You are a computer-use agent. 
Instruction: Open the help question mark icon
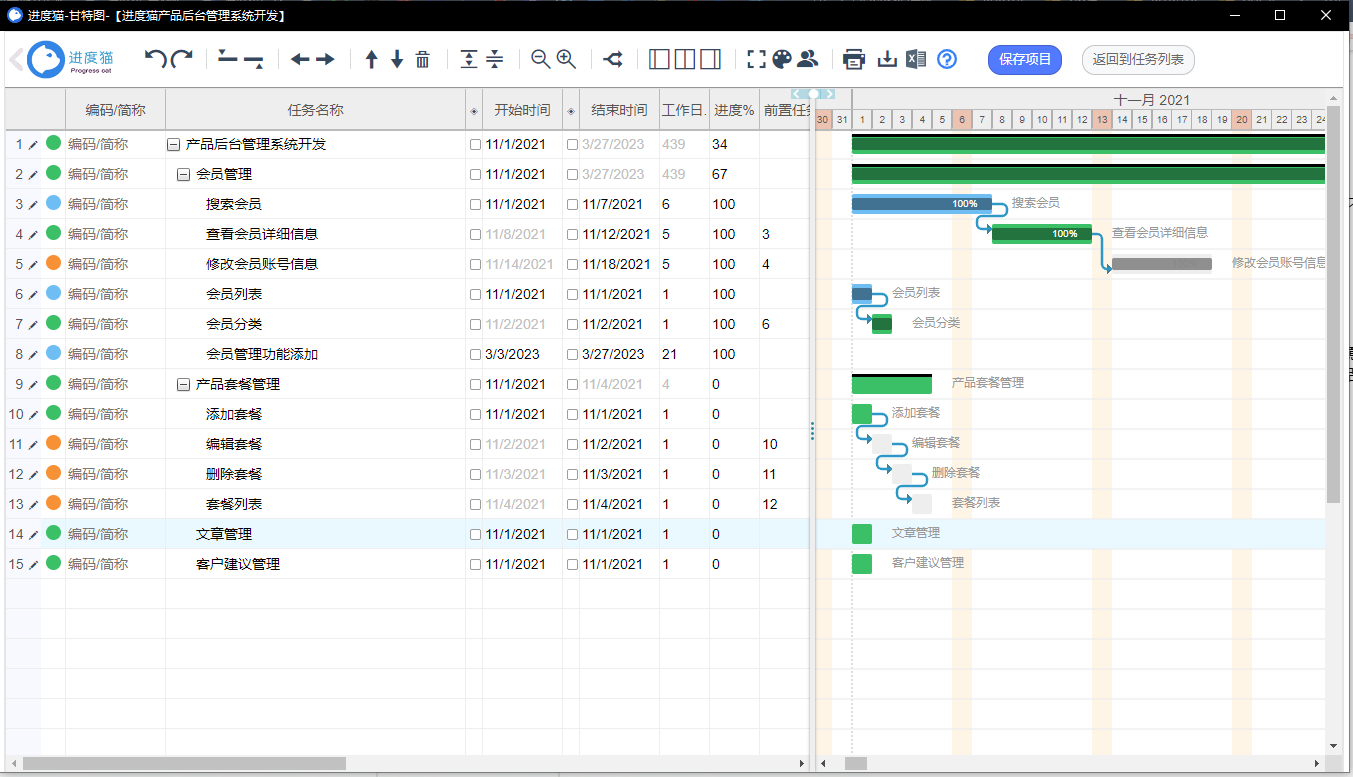point(947,59)
